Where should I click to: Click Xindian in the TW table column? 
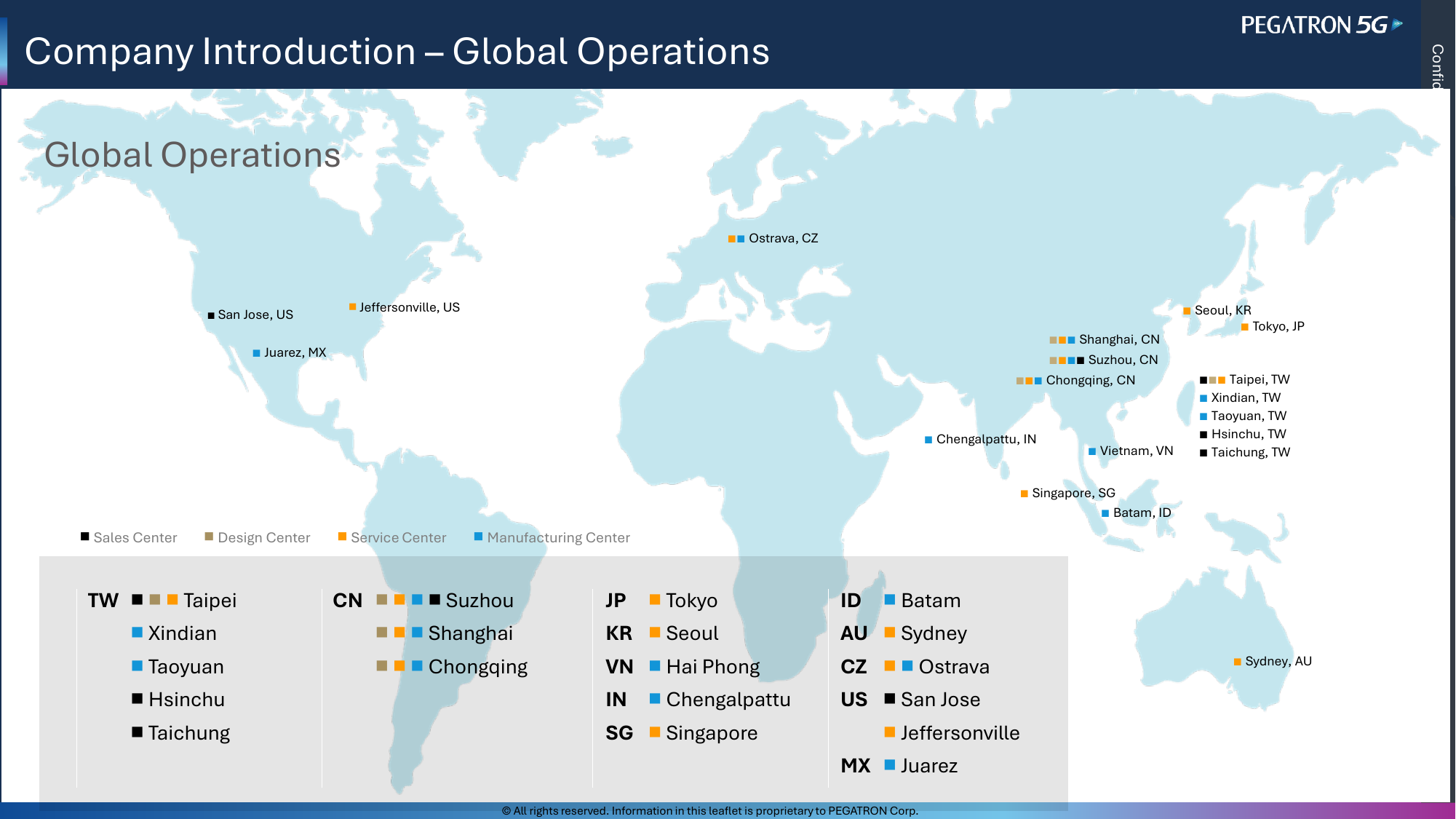183,633
